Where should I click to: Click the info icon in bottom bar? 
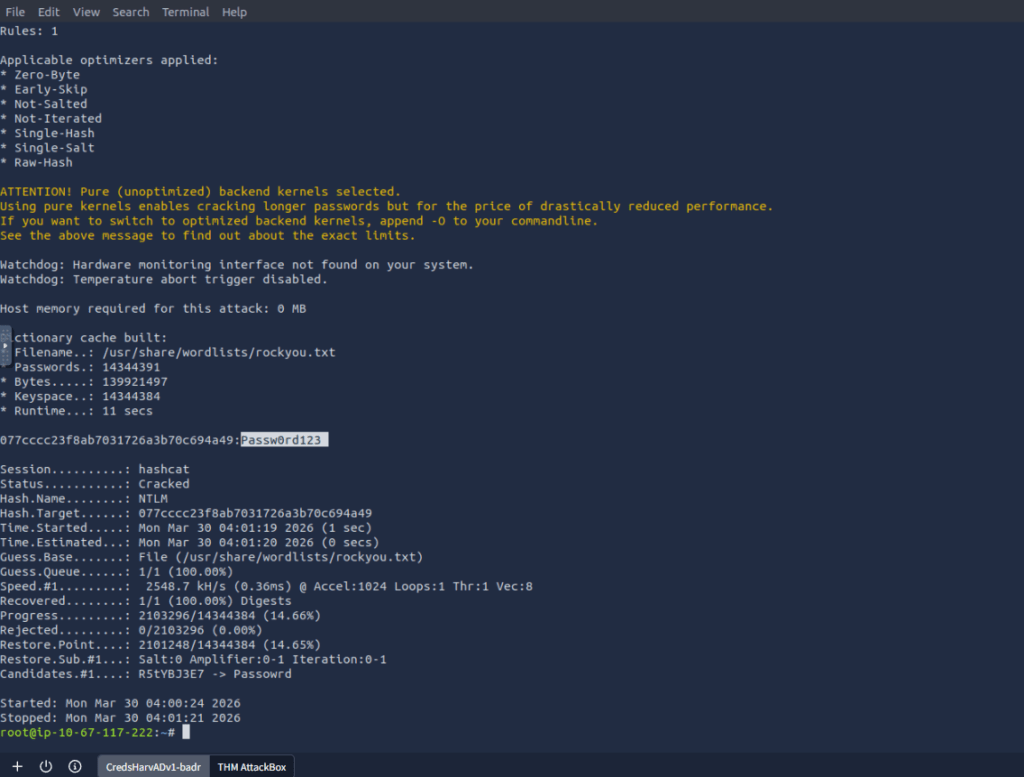pyautogui.click(x=75, y=767)
